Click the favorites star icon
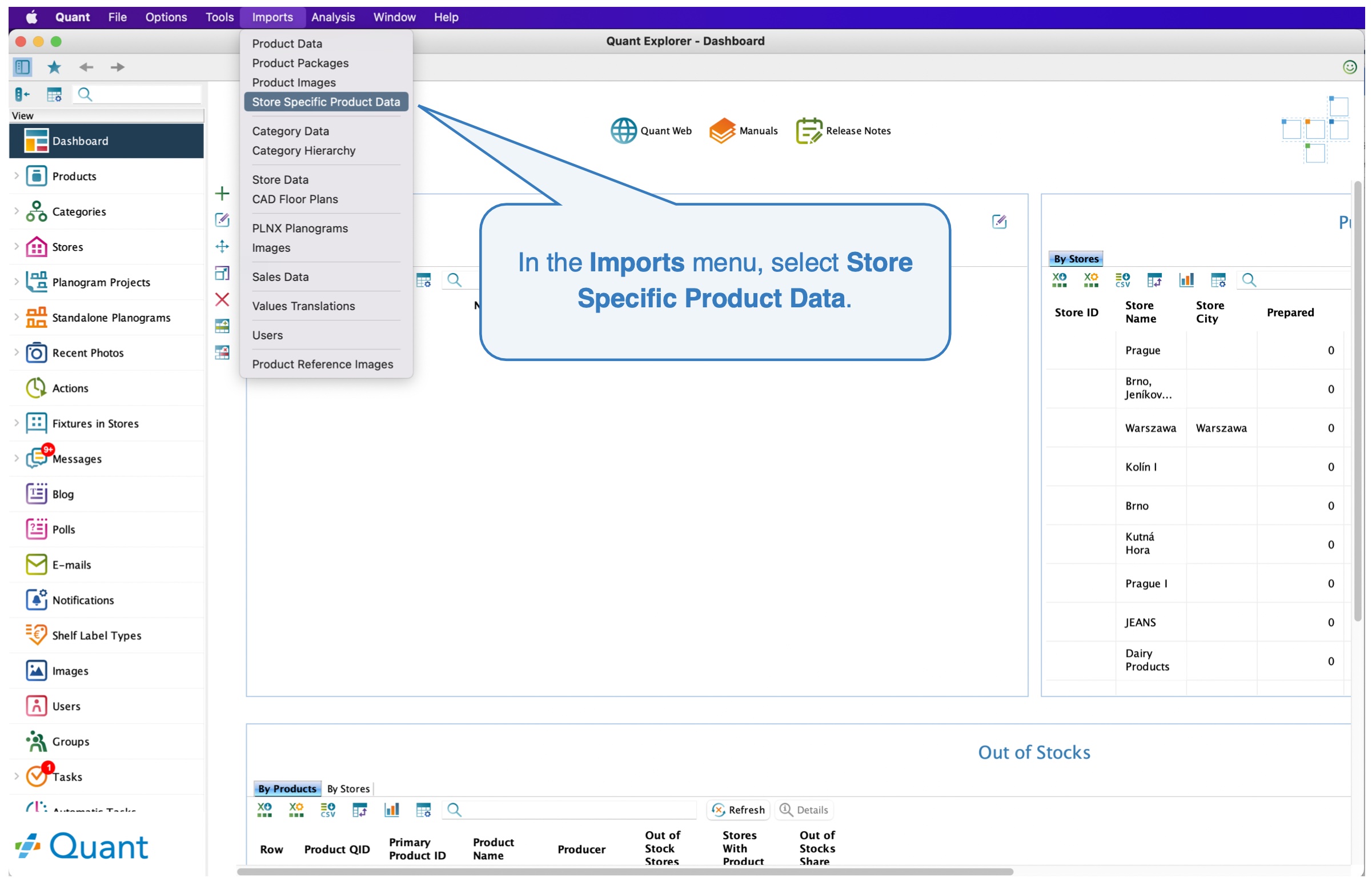1372x882 pixels. point(54,67)
